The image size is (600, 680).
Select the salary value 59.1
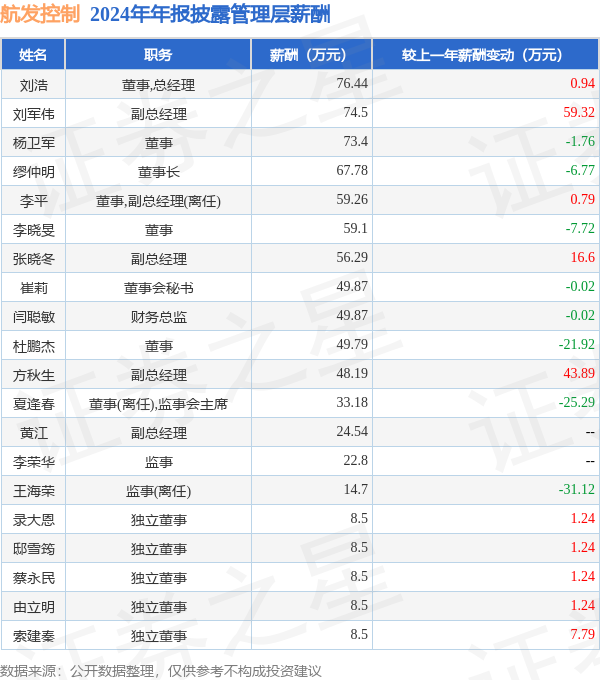(355, 228)
